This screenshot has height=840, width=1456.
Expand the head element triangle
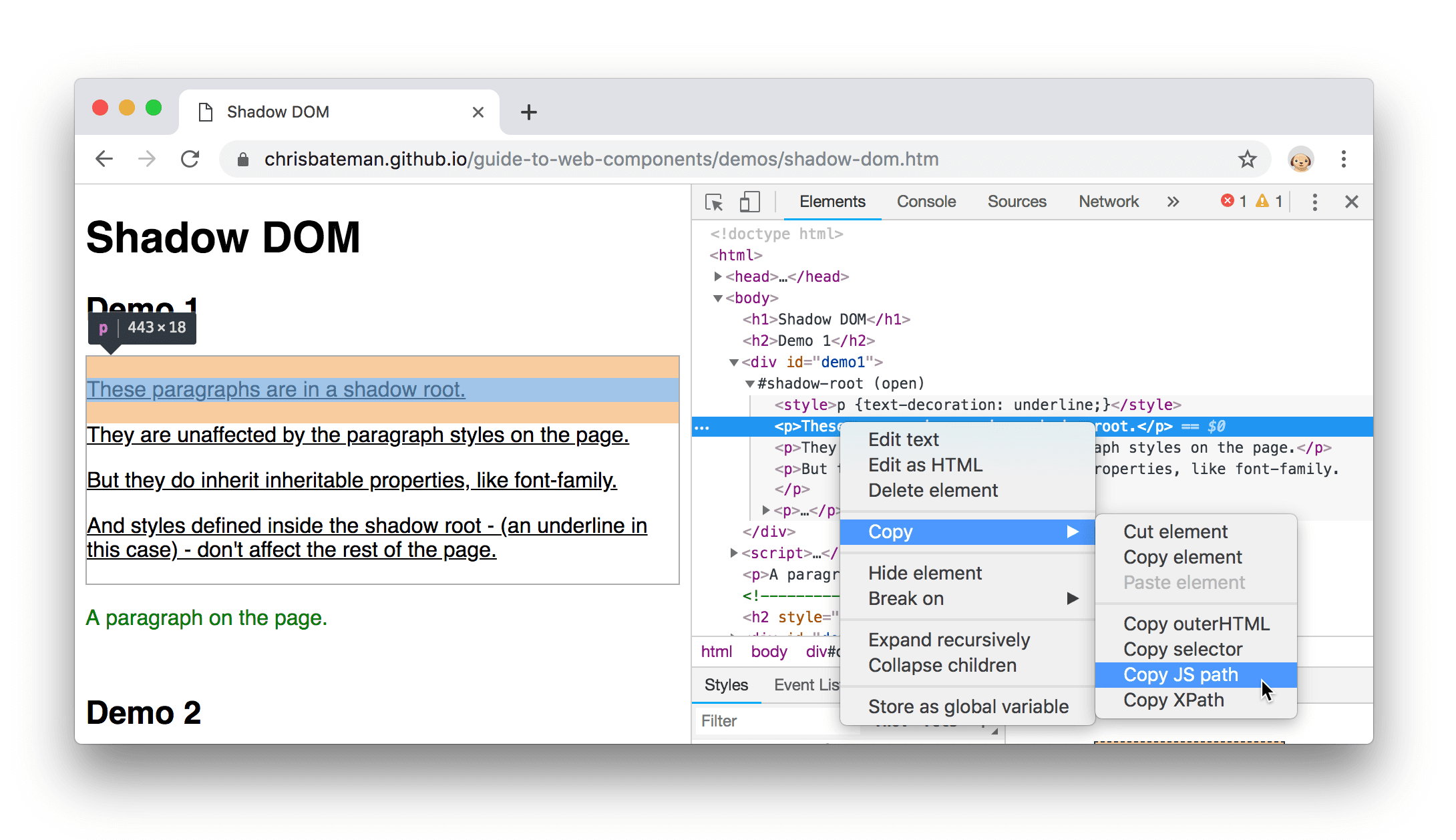[x=717, y=276]
